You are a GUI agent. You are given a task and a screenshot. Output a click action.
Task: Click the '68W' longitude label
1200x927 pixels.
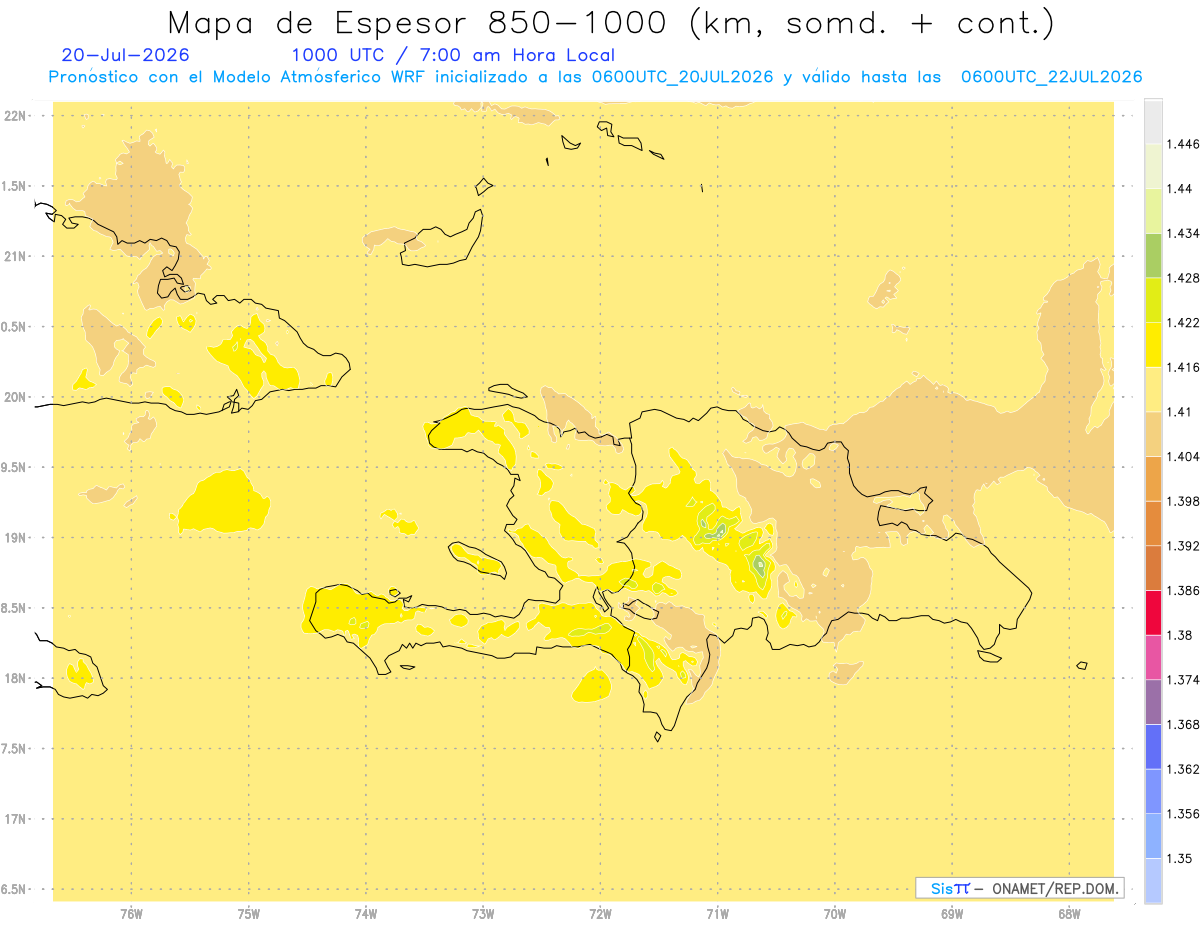[1069, 914]
